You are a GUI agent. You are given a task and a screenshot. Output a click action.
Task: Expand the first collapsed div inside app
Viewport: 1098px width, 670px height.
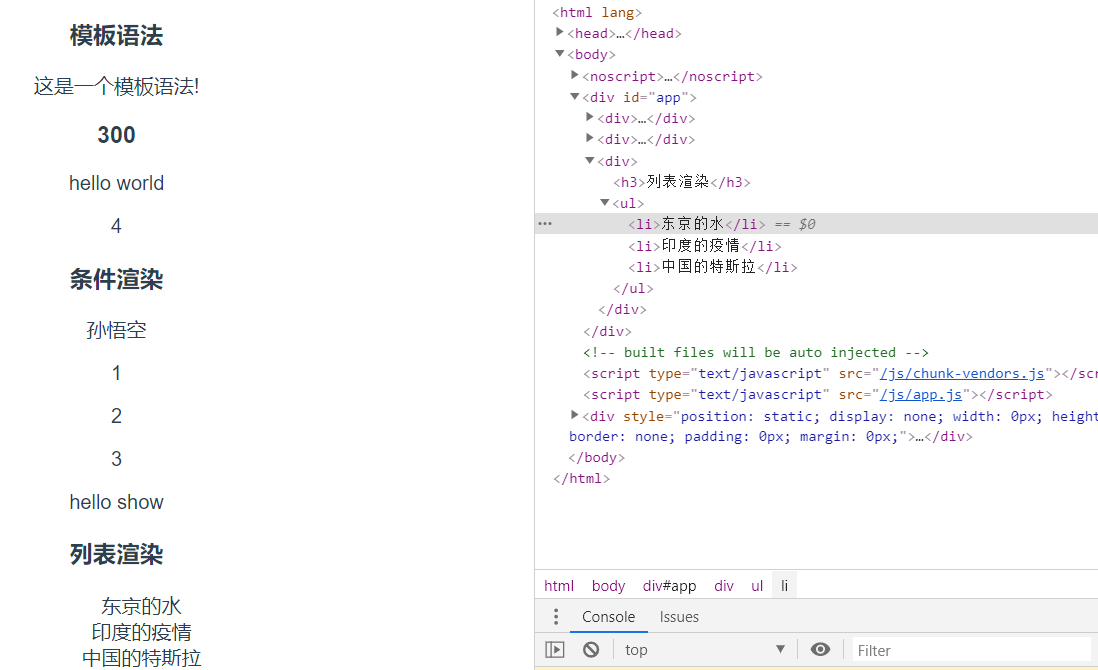click(590, 117)
